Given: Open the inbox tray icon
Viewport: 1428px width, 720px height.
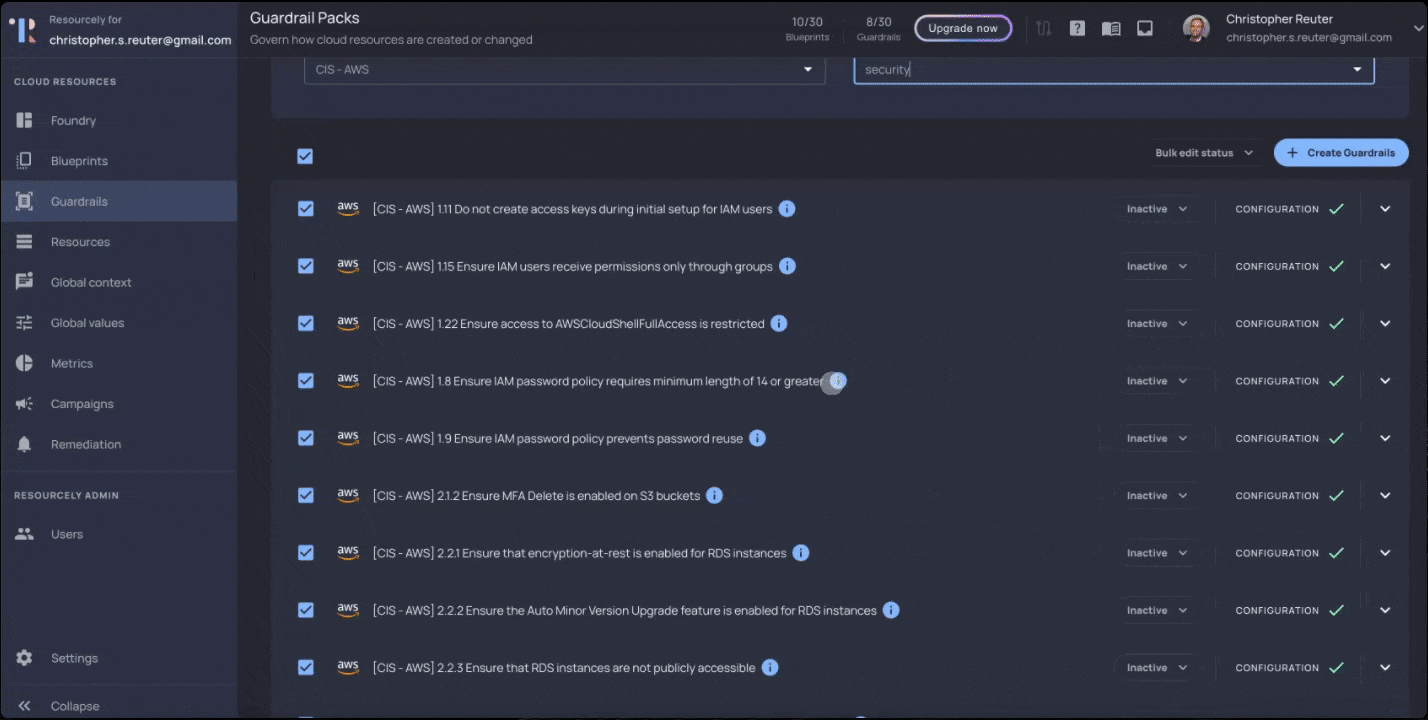Looking at the screenshot, I should (x=1145, y=28).
